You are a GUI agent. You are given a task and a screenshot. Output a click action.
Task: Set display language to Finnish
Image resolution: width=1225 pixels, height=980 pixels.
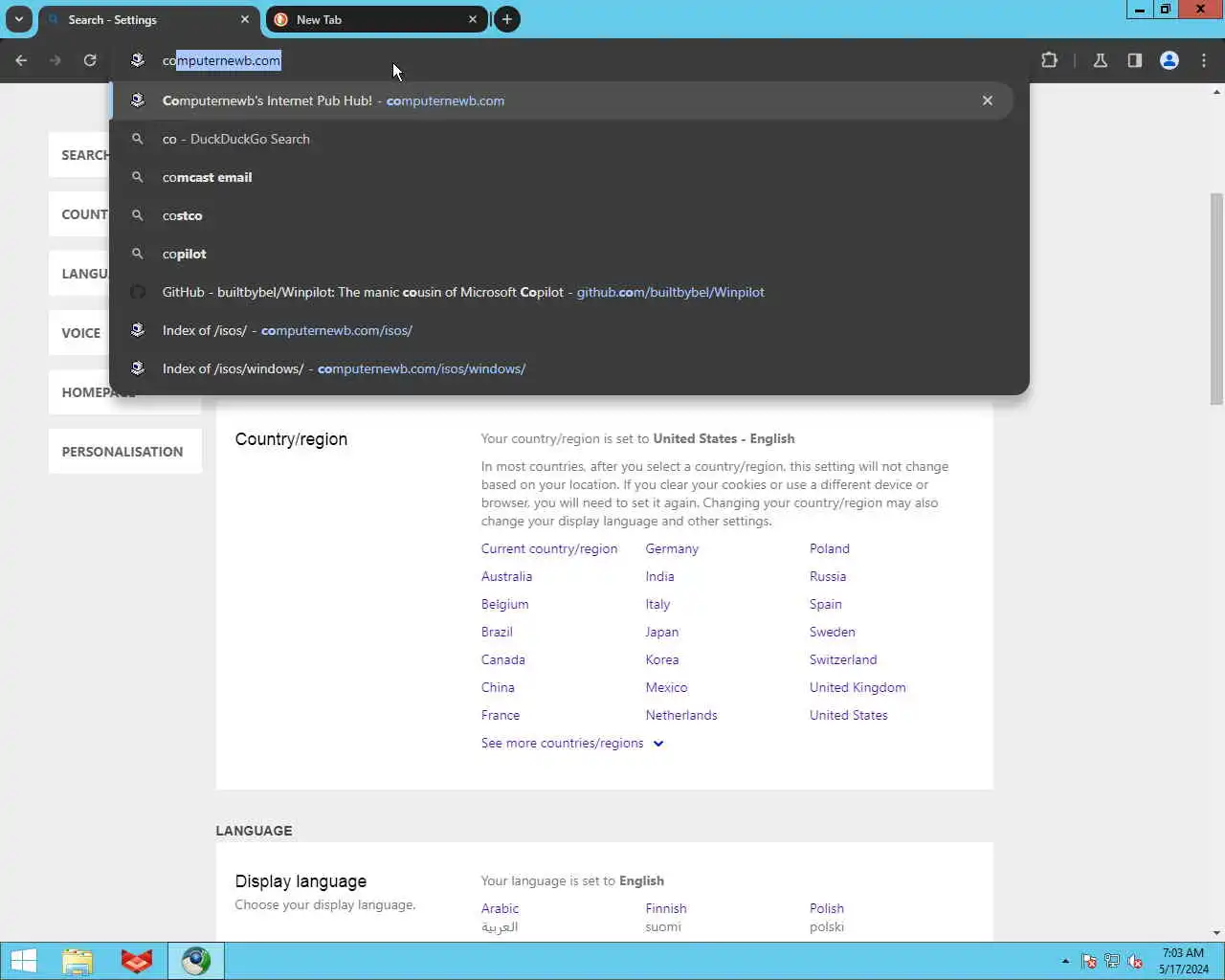pos(666,908)
